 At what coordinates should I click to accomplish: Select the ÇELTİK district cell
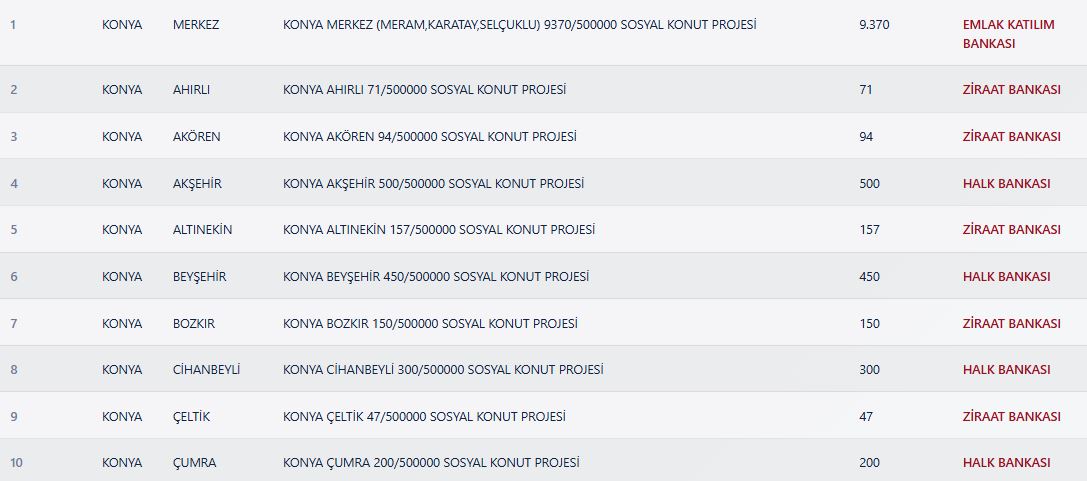191,417
